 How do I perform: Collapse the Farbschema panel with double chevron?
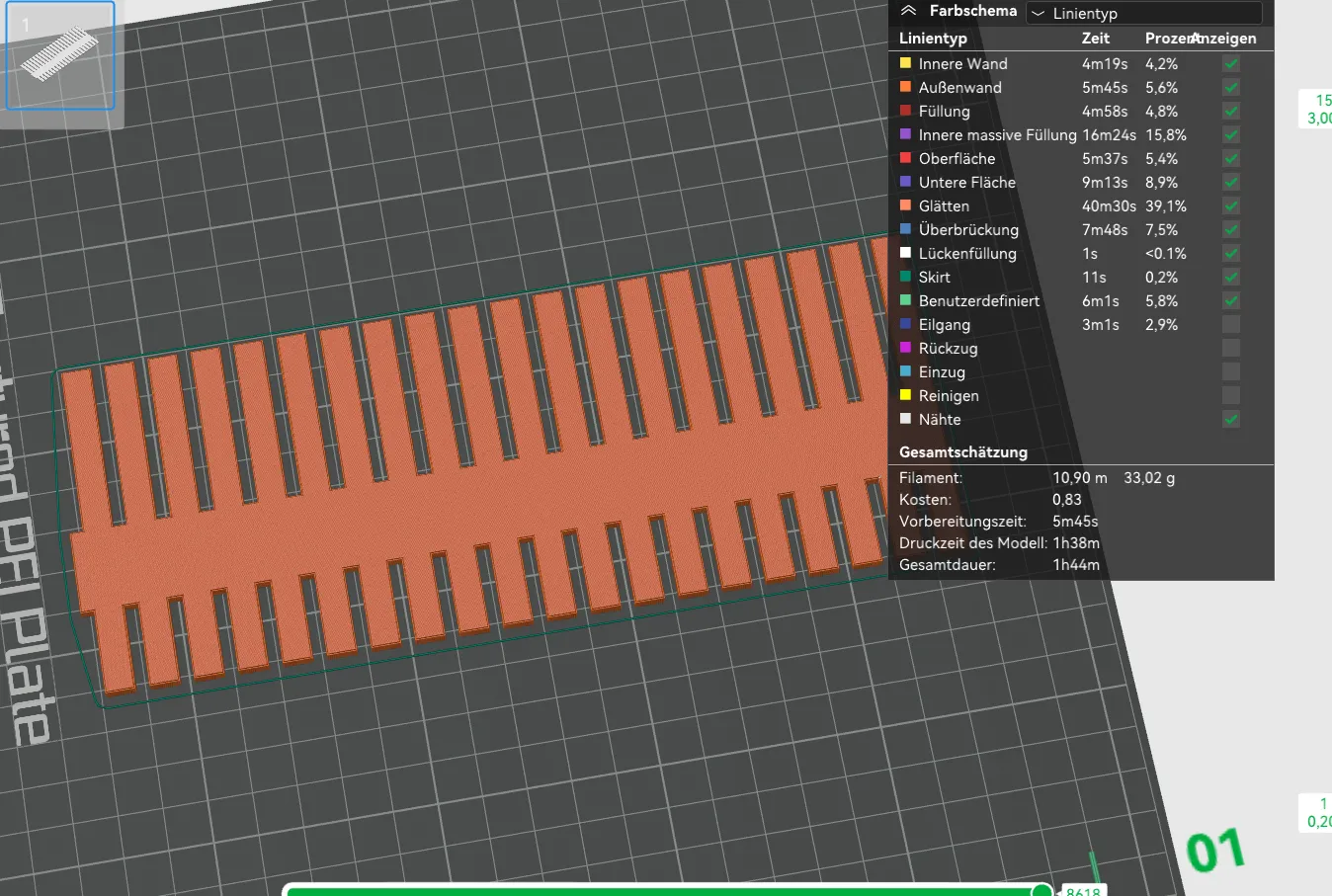[908, 11]
